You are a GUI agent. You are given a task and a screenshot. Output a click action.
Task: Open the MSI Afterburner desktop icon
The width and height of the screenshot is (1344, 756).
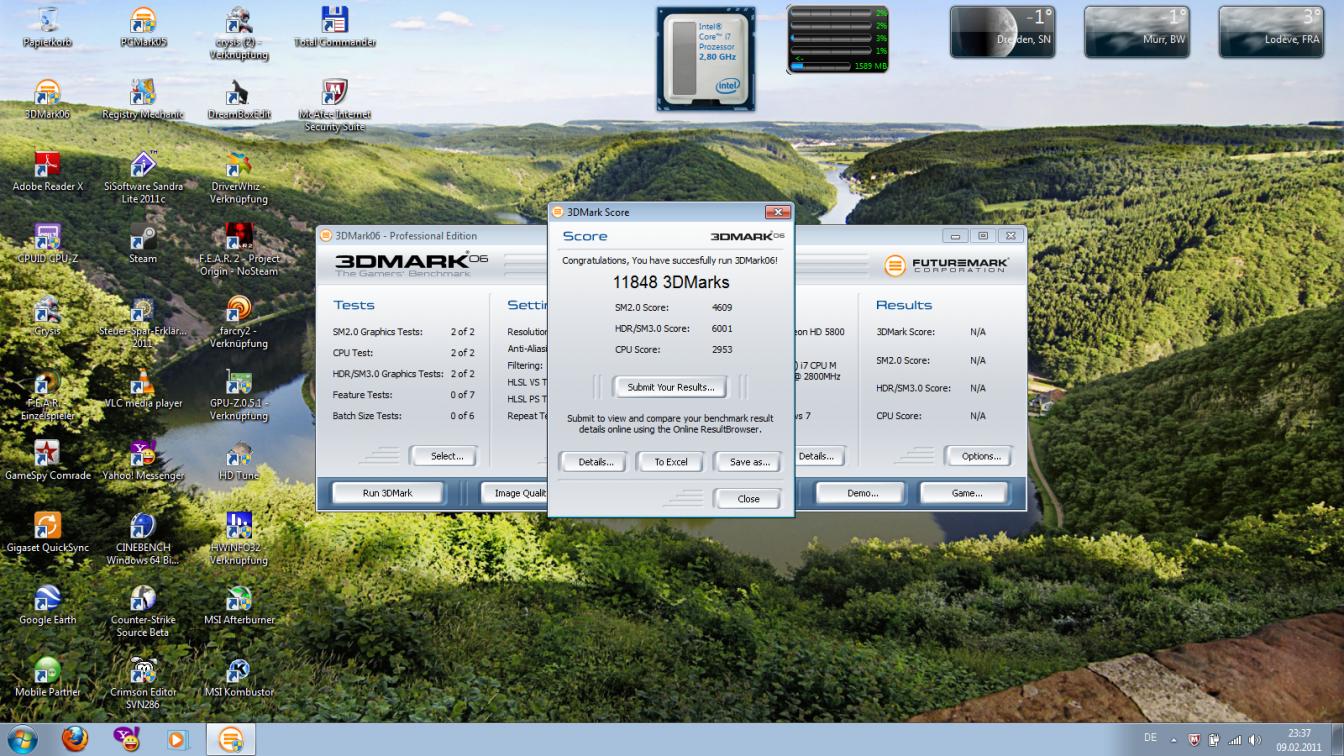coord(238,603)
